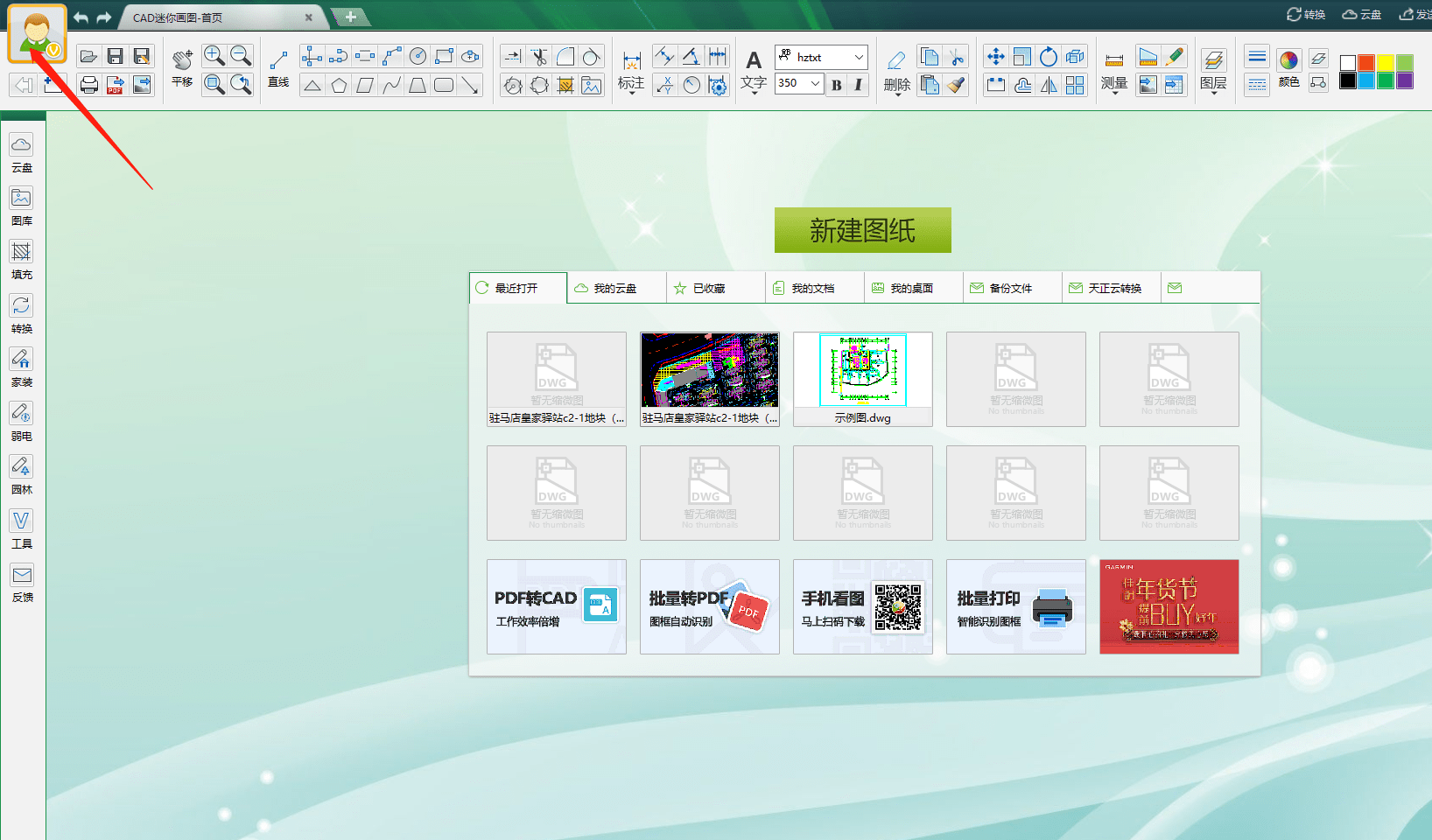1432x840 pixels.
Task: Select the 直线 line tool
Action: click(278, 68)
